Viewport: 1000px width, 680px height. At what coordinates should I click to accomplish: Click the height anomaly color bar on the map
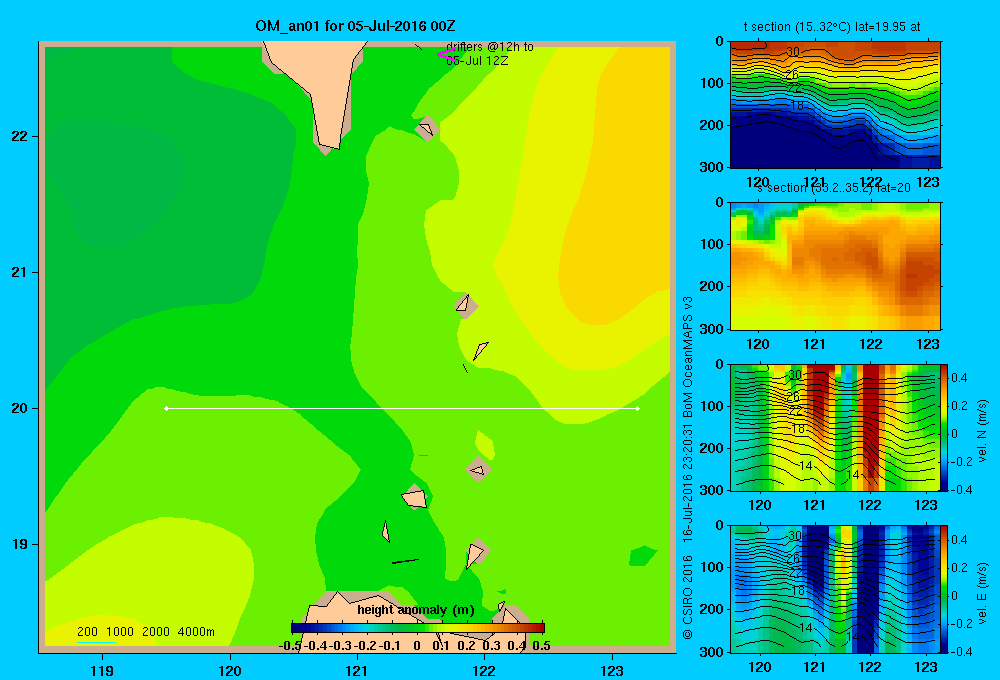pyautogui.click(x=418, y=628)
